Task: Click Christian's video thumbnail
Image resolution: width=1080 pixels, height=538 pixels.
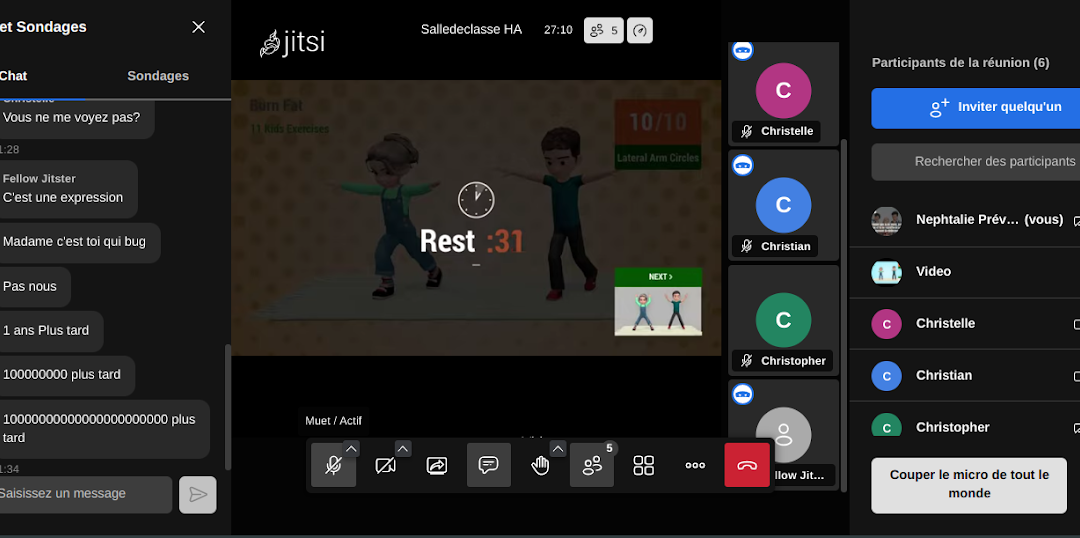Action: pos(783,205)
